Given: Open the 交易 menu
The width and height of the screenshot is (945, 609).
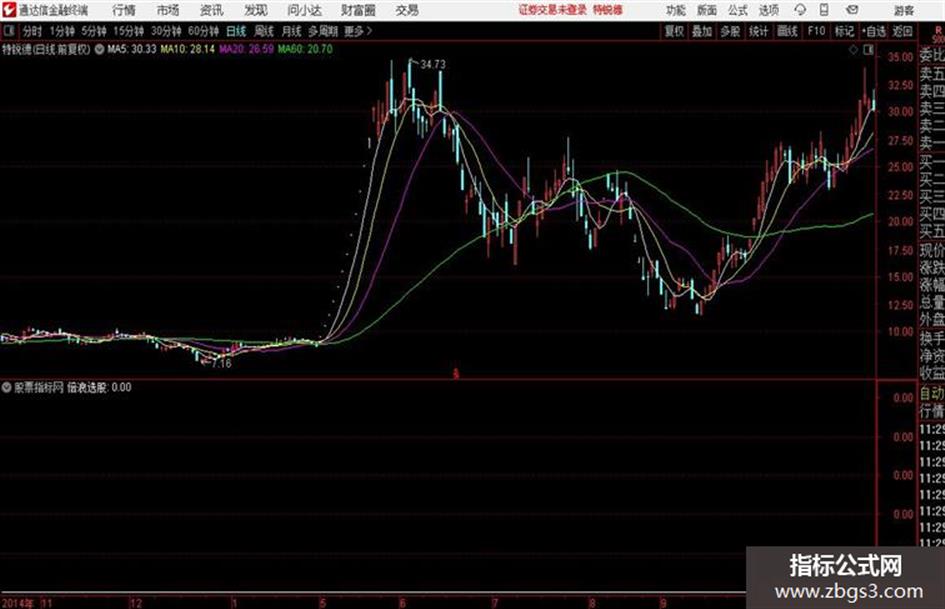Looking at the screenshot, I should click(407, 10).
